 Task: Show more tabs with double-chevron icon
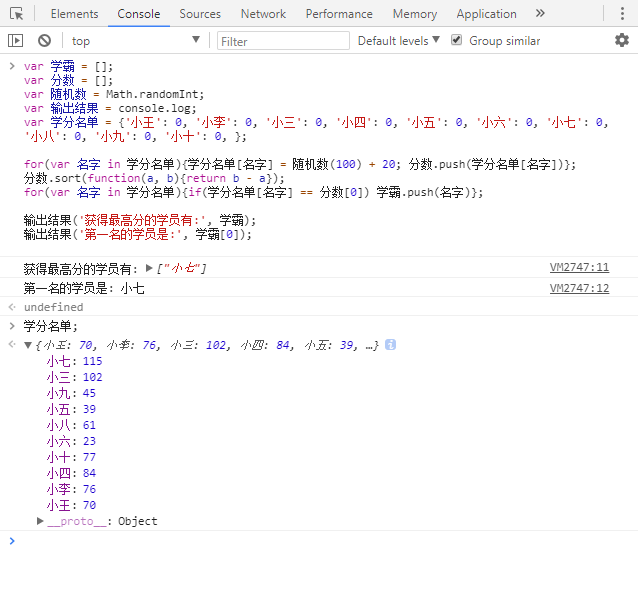tap(540, 13)
